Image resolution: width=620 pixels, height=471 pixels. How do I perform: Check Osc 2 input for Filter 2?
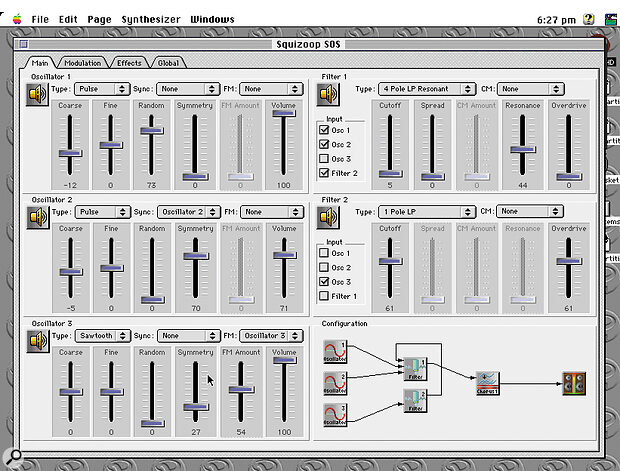[324, 267]
